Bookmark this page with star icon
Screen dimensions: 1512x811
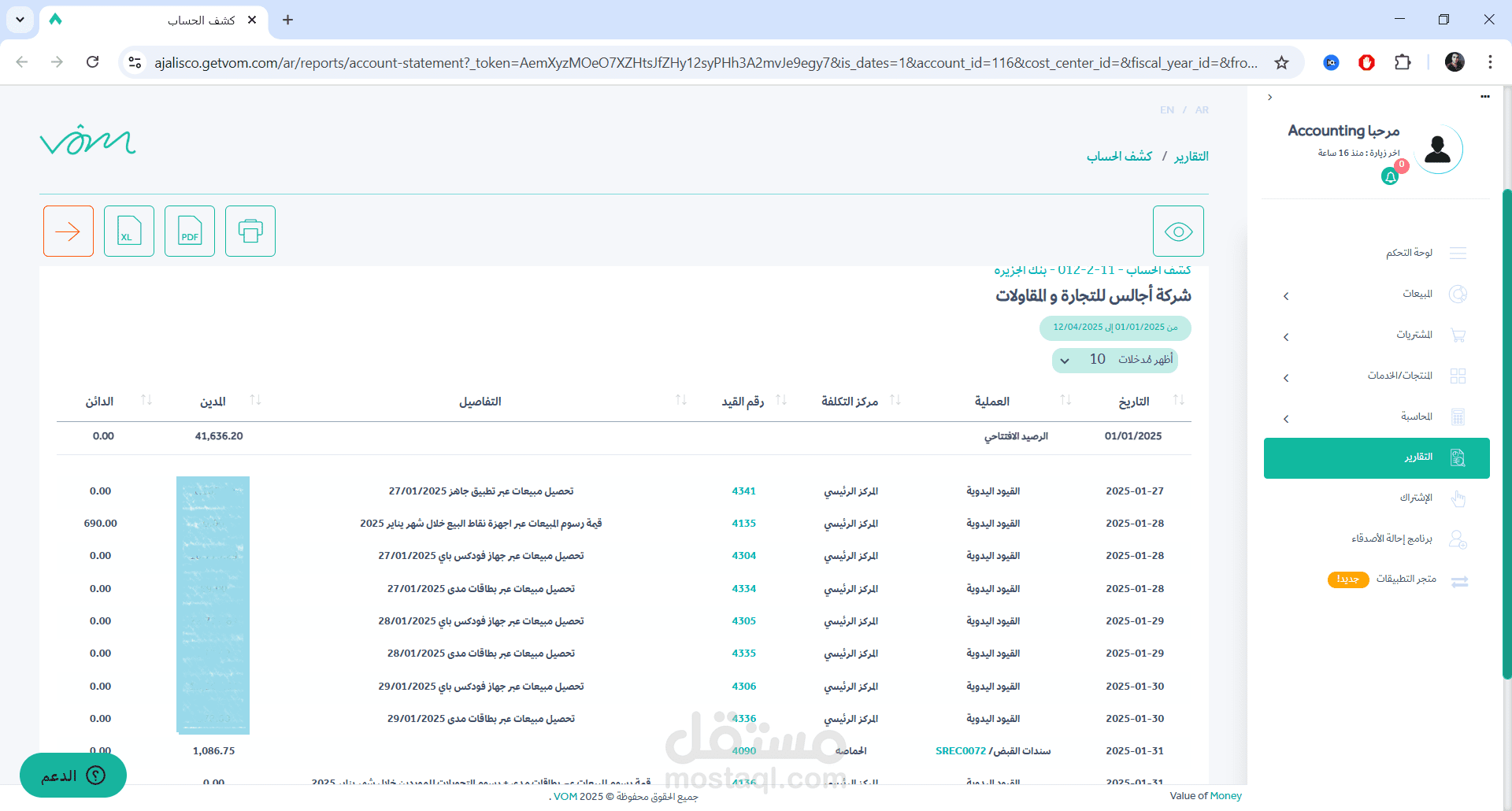click(x=1282, y=62)
